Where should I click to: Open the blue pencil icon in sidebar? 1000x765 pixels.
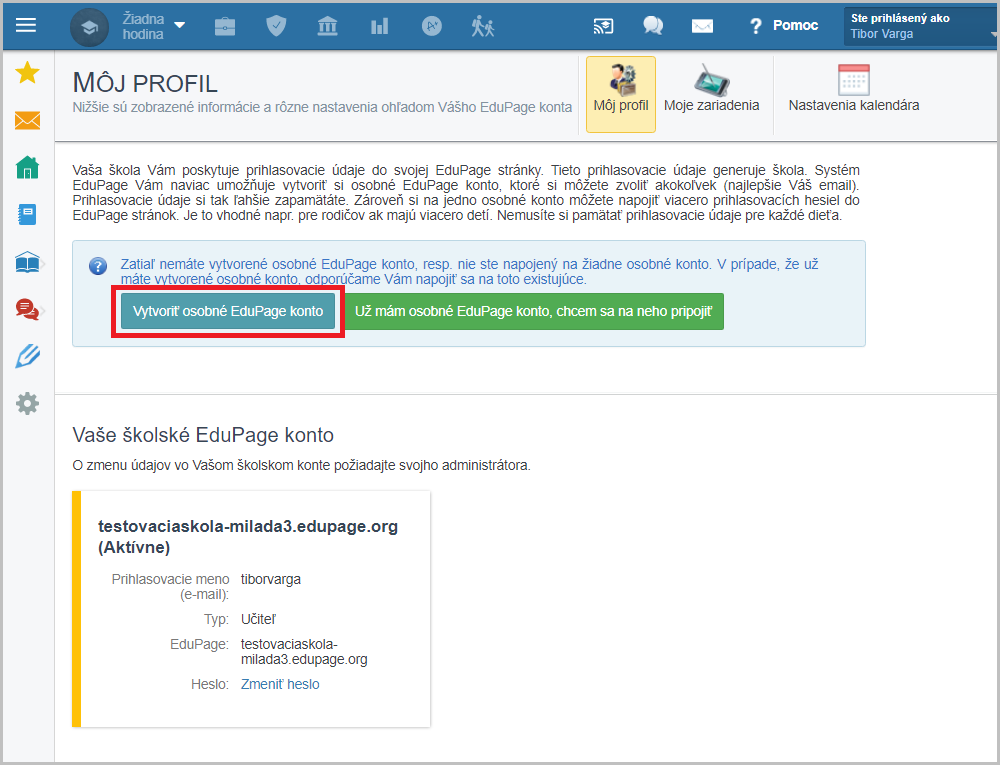(x=27, y=356)
